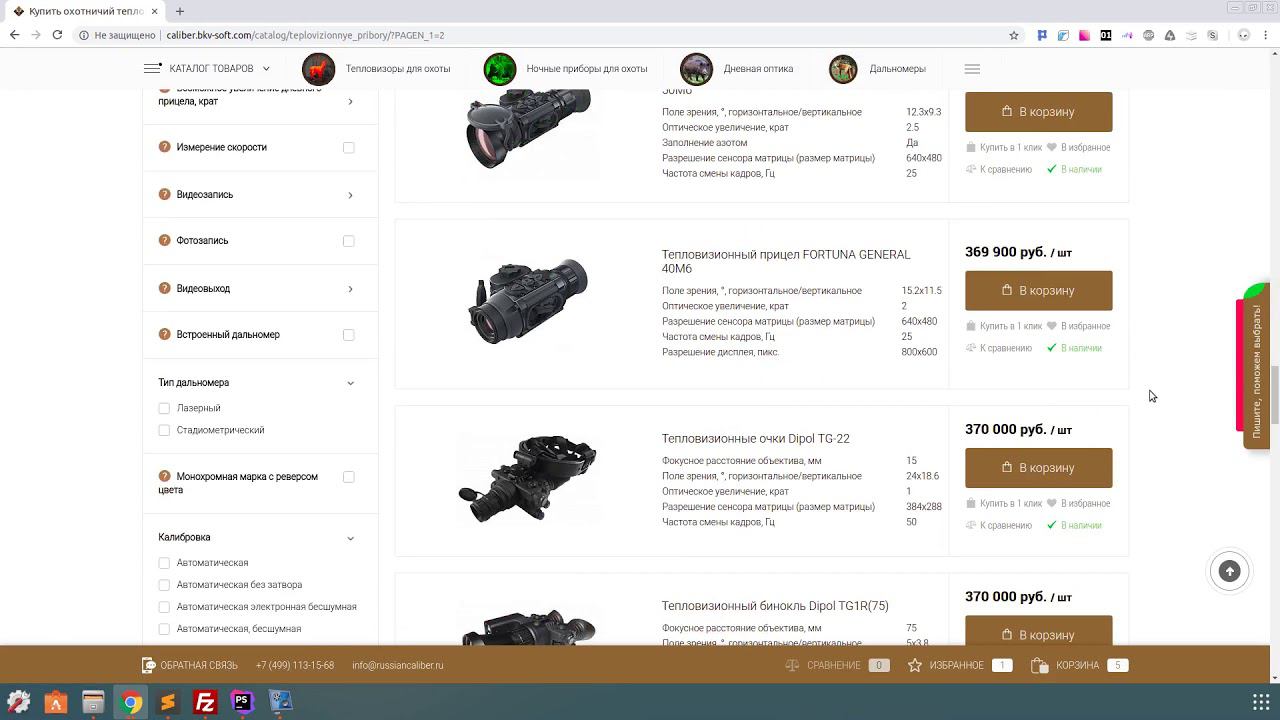
Task: Open a new browser tab
Action: (180, 11)
